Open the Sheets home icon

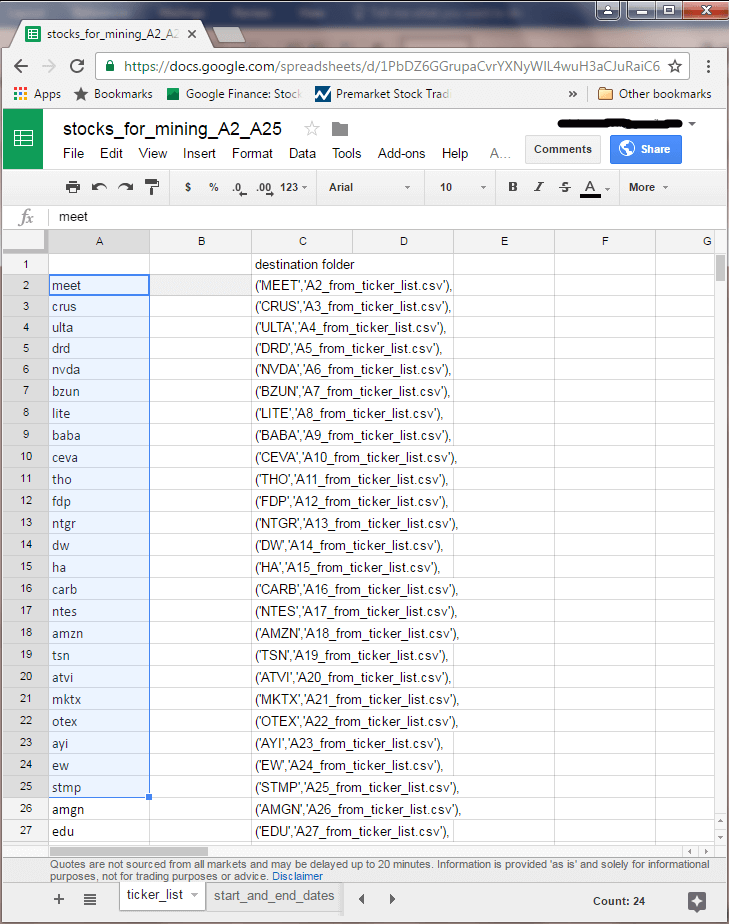click(x=23, y=138)
